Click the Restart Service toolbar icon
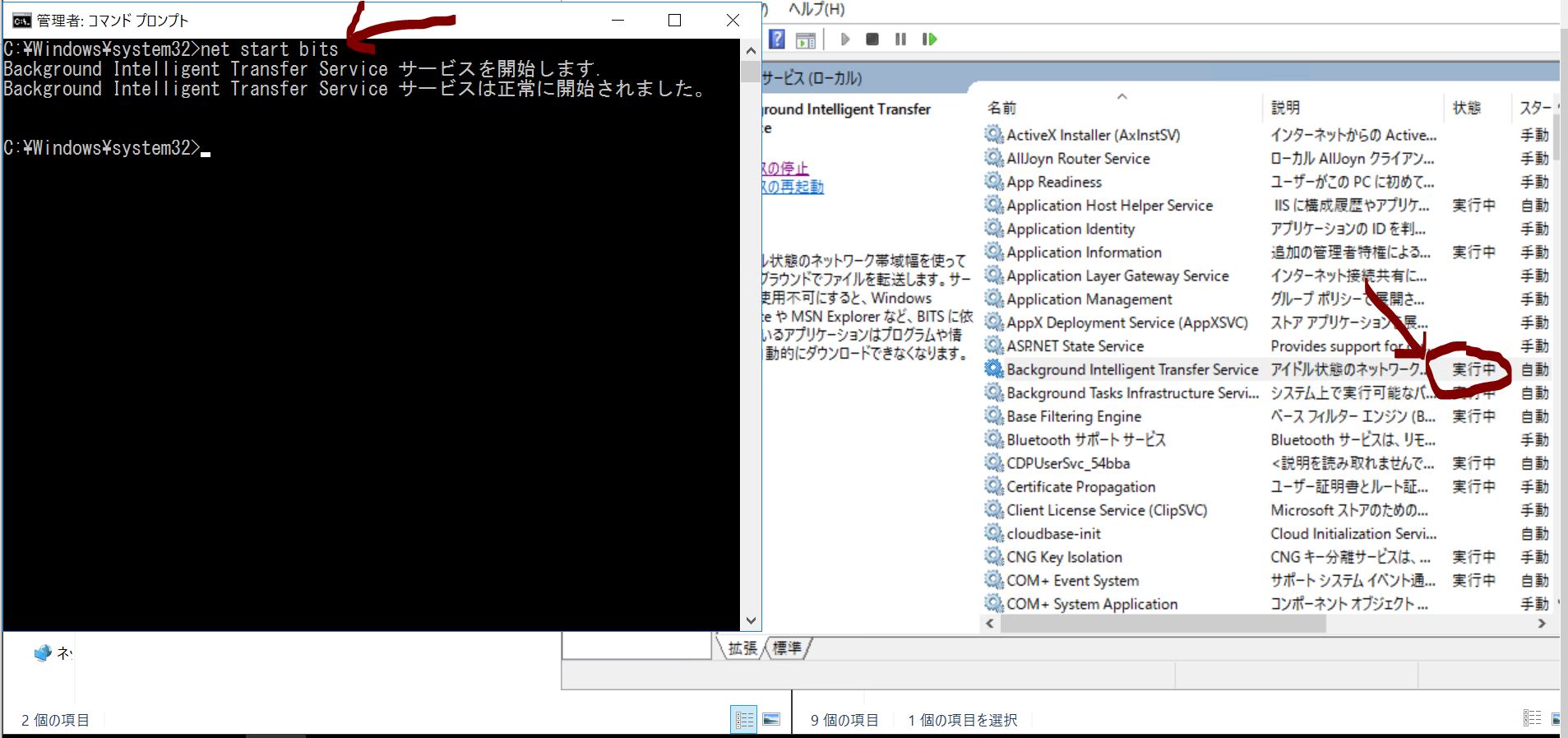1568x738 pixels. click(x=929, y=39)
